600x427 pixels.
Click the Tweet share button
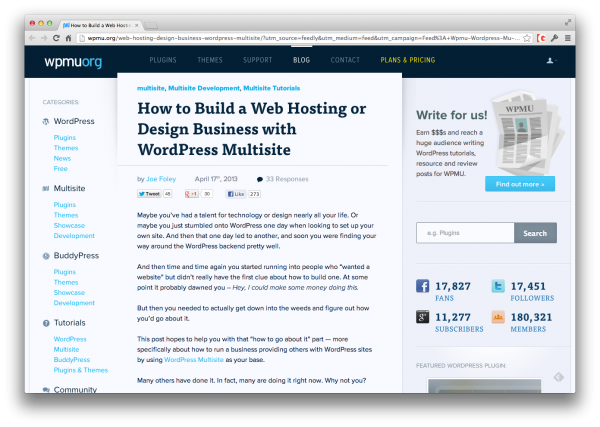pos(150,194)
